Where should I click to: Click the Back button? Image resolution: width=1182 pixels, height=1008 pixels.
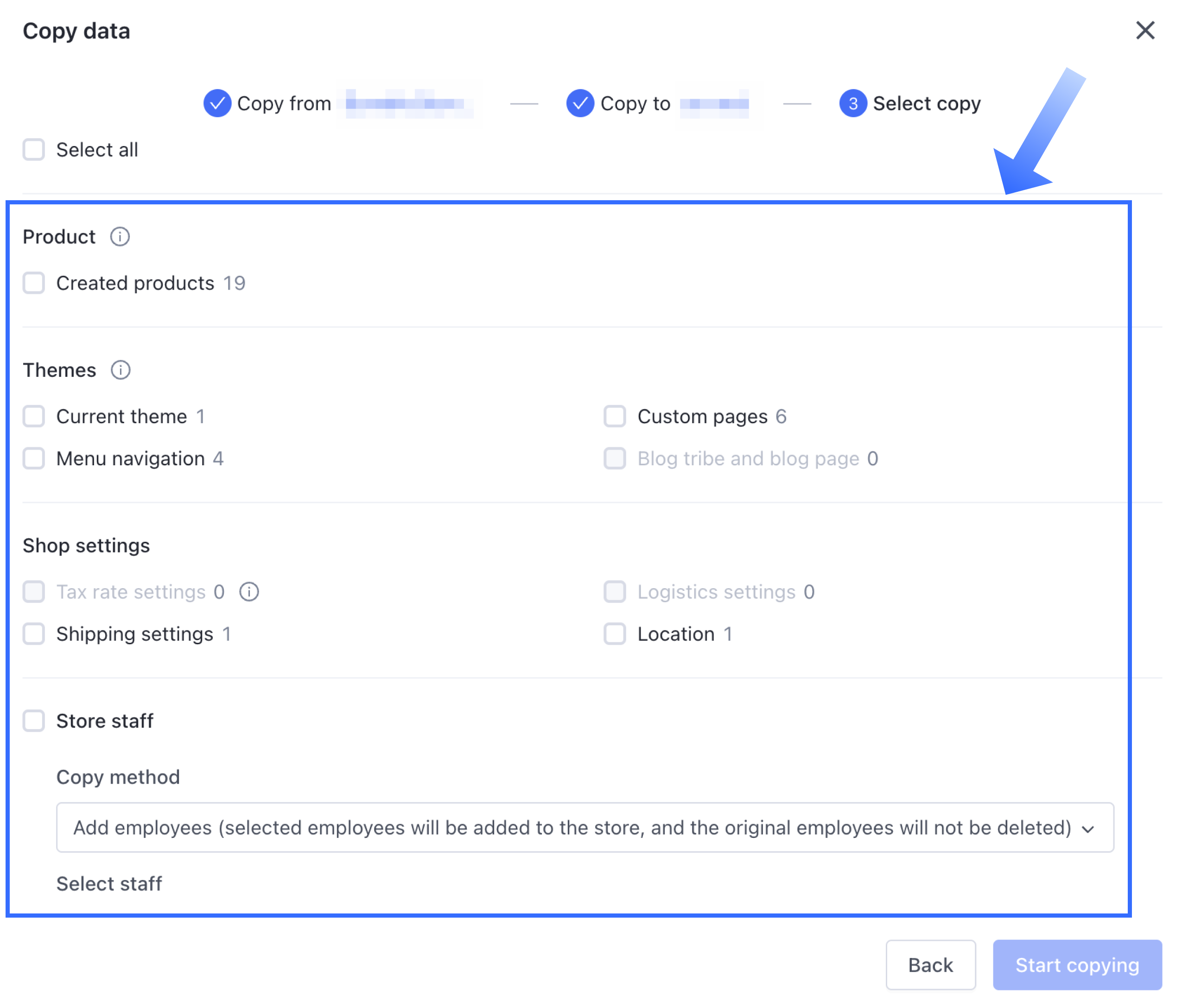point(930,965)
